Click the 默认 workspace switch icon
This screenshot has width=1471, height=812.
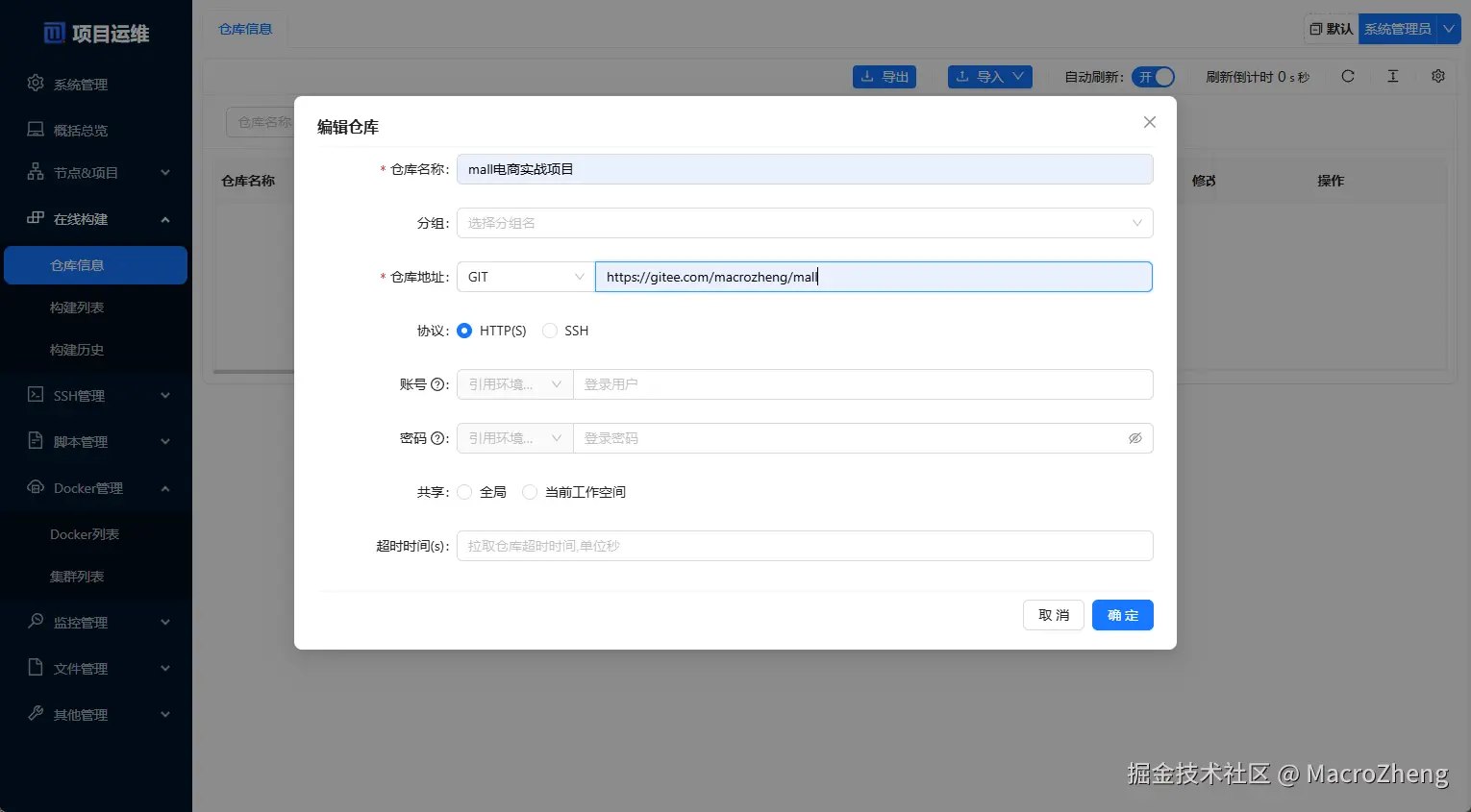[x=1315, y=29]
